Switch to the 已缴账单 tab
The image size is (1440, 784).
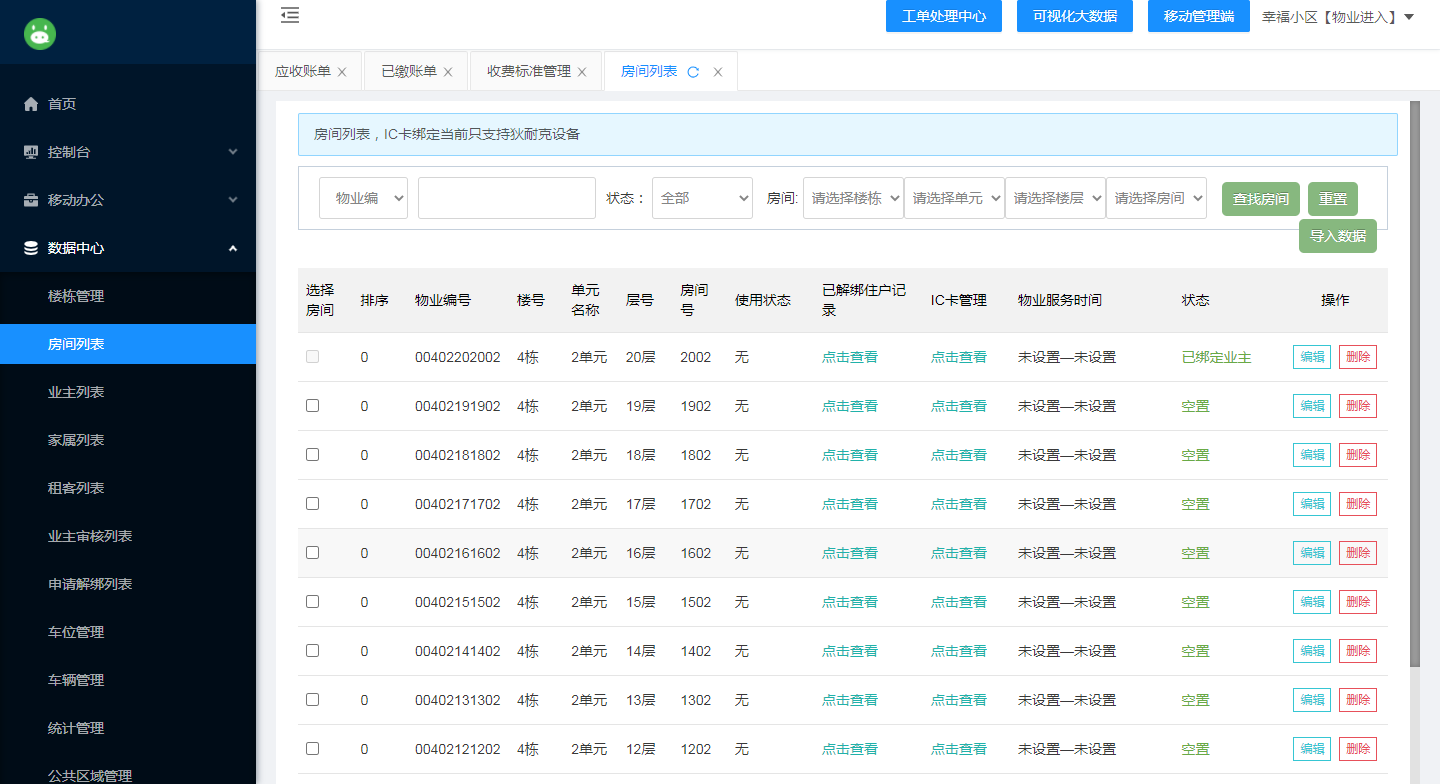pyautogui.click(x=408, y=72)
